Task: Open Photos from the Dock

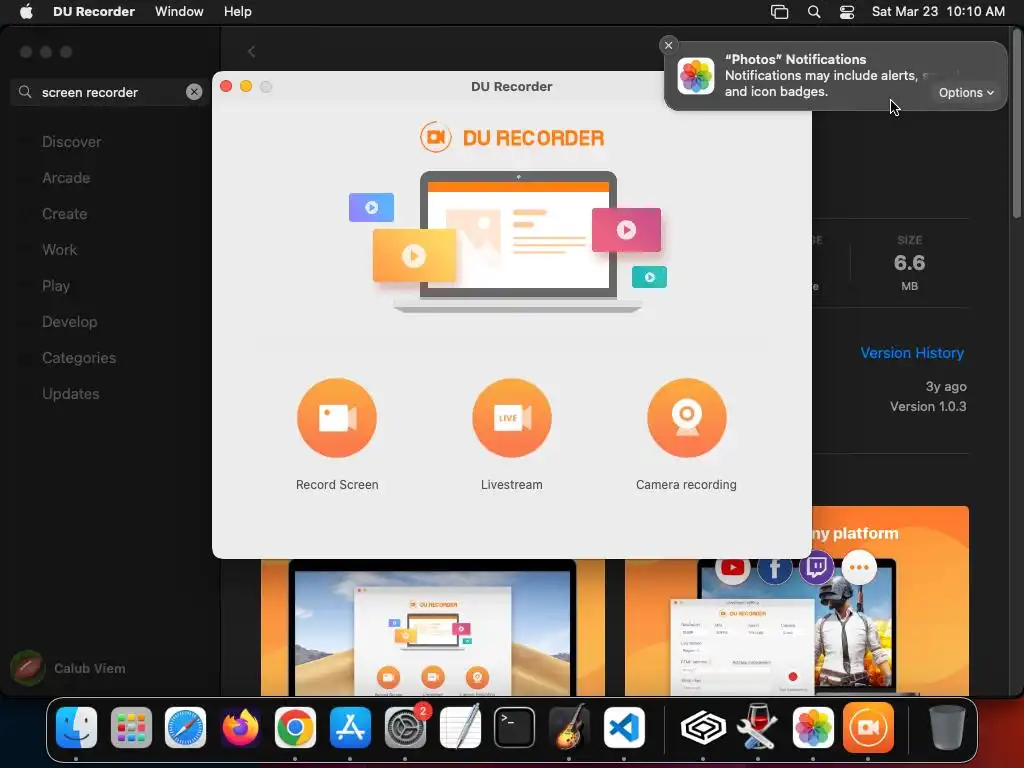Action: point(813,727)
